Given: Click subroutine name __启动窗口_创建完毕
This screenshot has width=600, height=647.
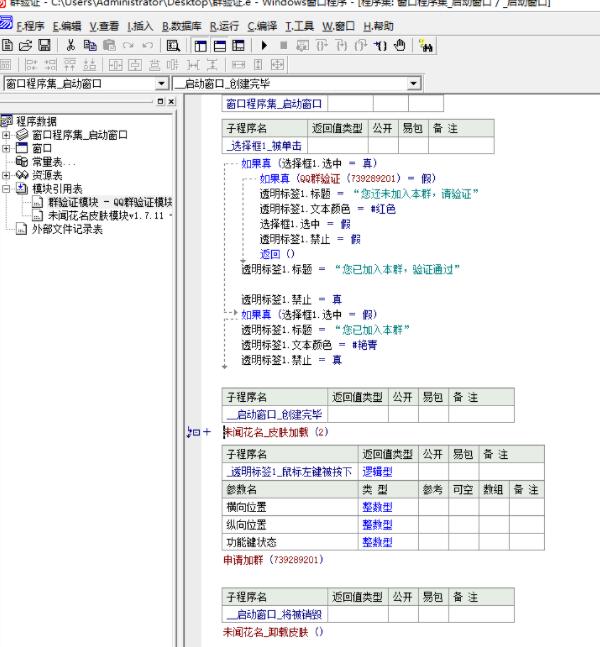Looking at the screenshot, I should 274,414.
